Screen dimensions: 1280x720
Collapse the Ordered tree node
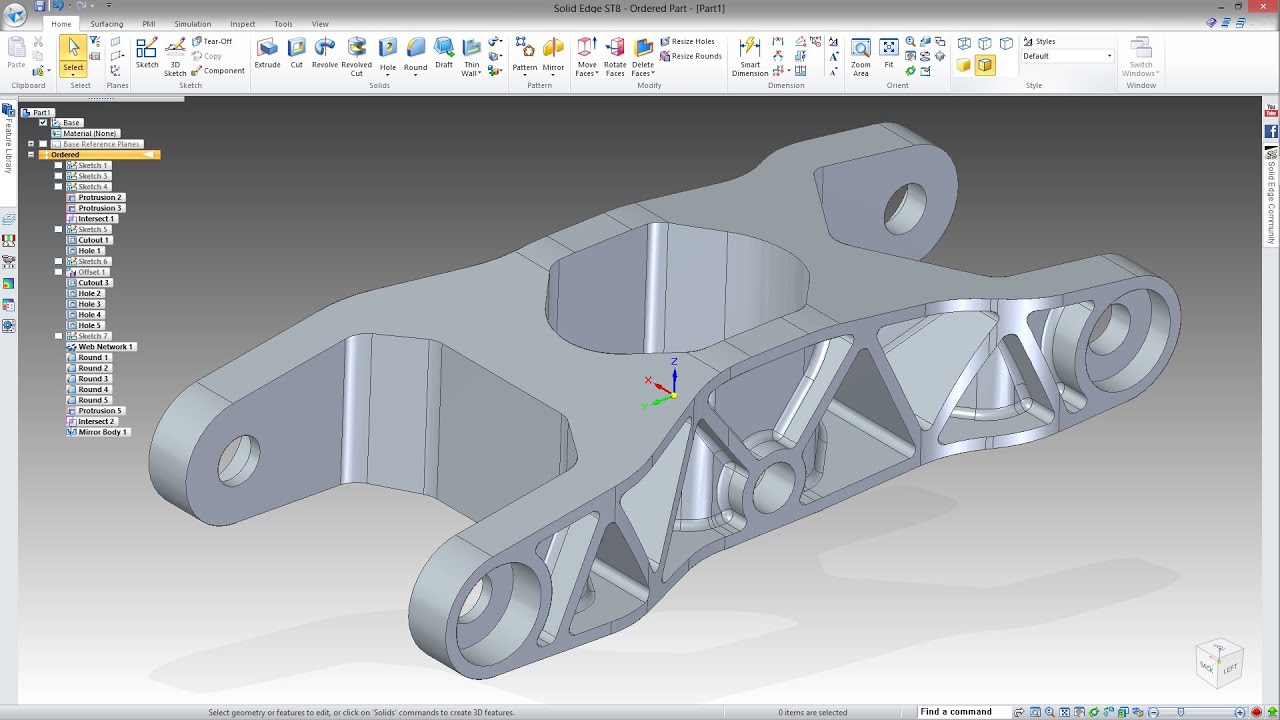[31, 155]
